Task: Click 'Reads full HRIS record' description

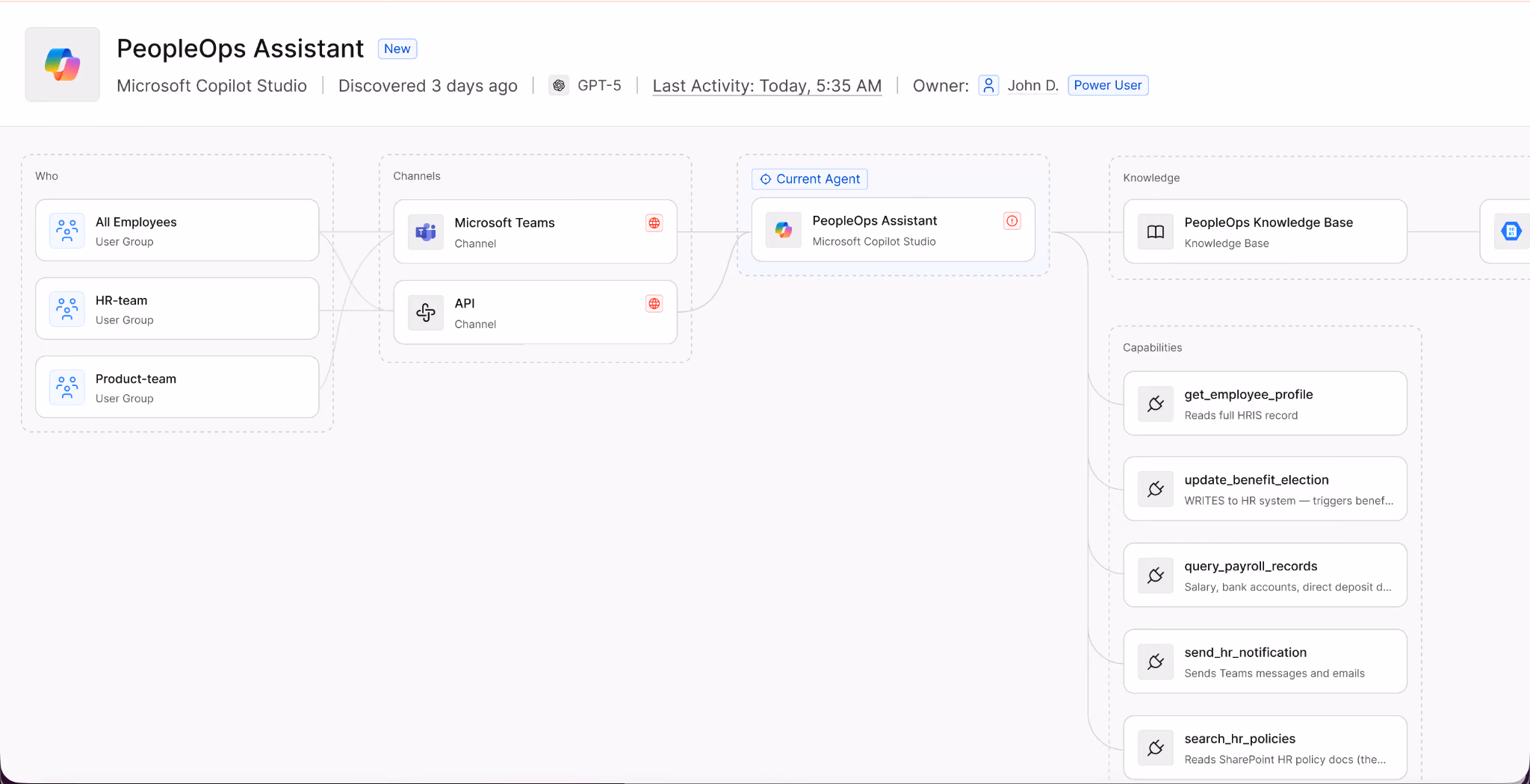Action: click(1241, 416)
